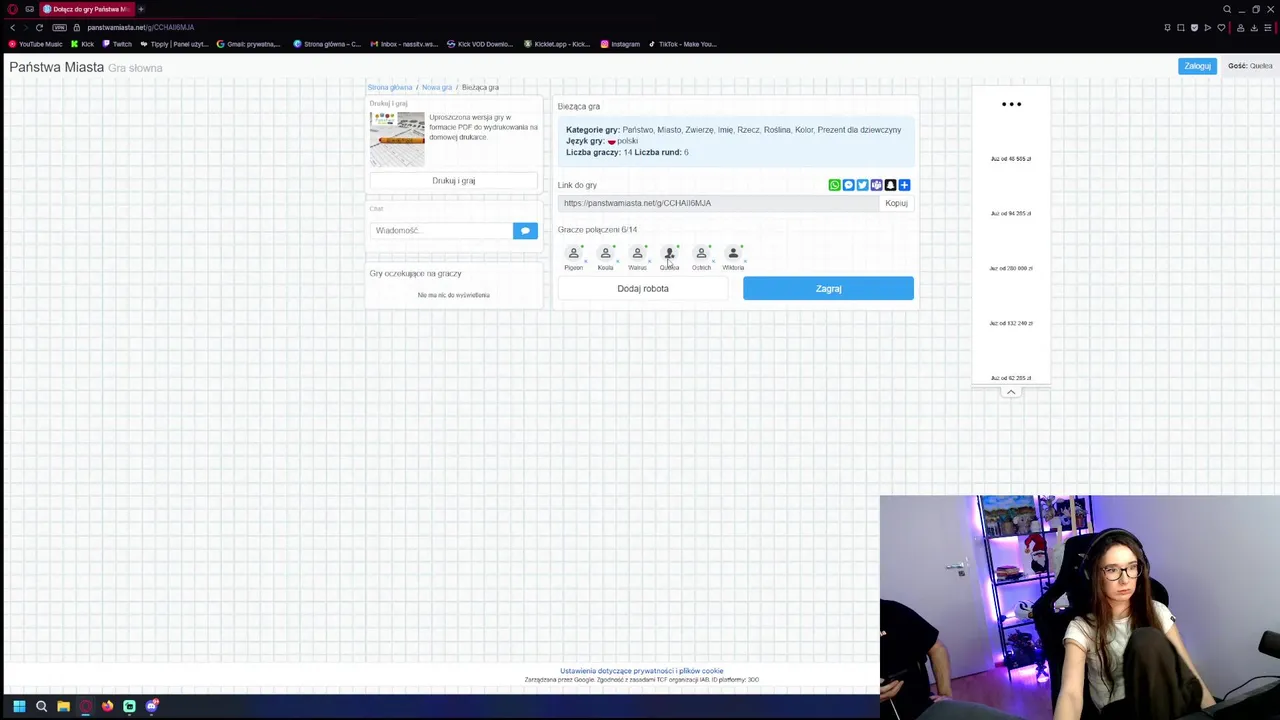
Task: Share game link via Microsoft Teams icon
Action: (876, 185)
